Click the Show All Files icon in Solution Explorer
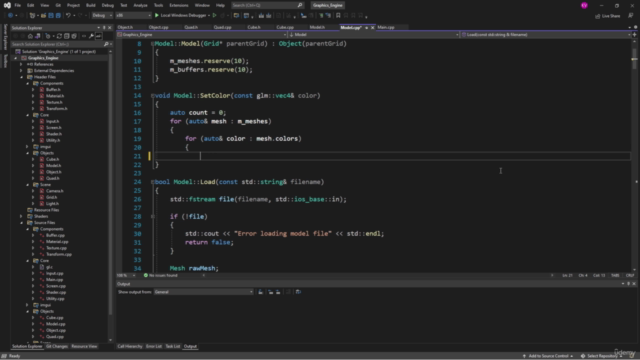640x360 pixels. pyautogui.click(x=74, y=36)
